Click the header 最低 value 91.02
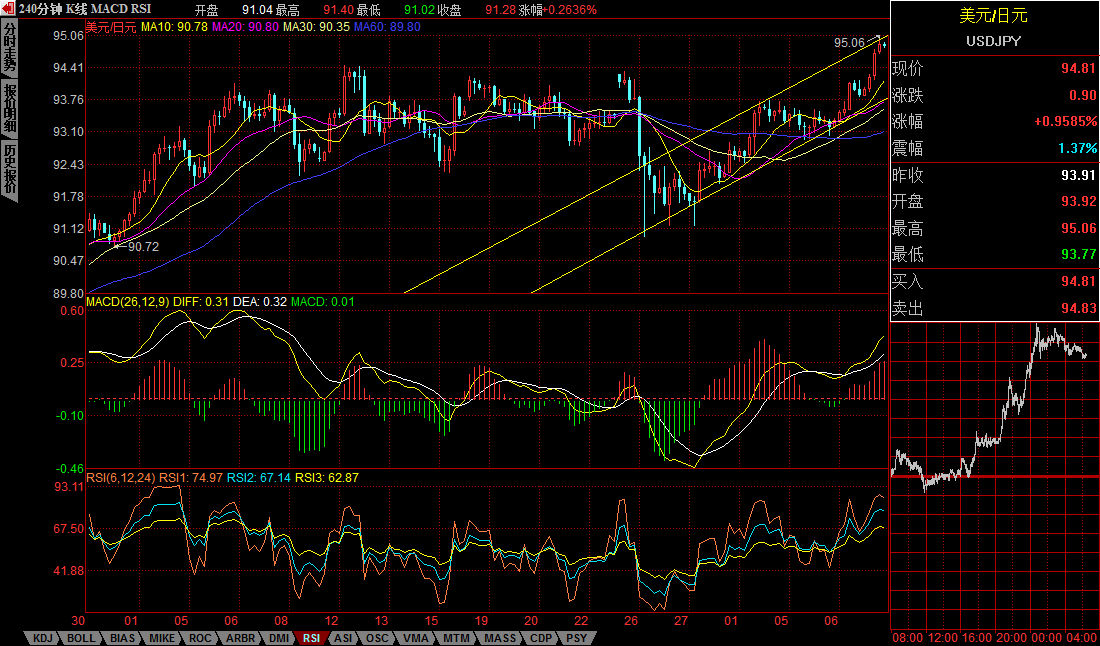The image size is (1100, 646). [x=420, y=10]
